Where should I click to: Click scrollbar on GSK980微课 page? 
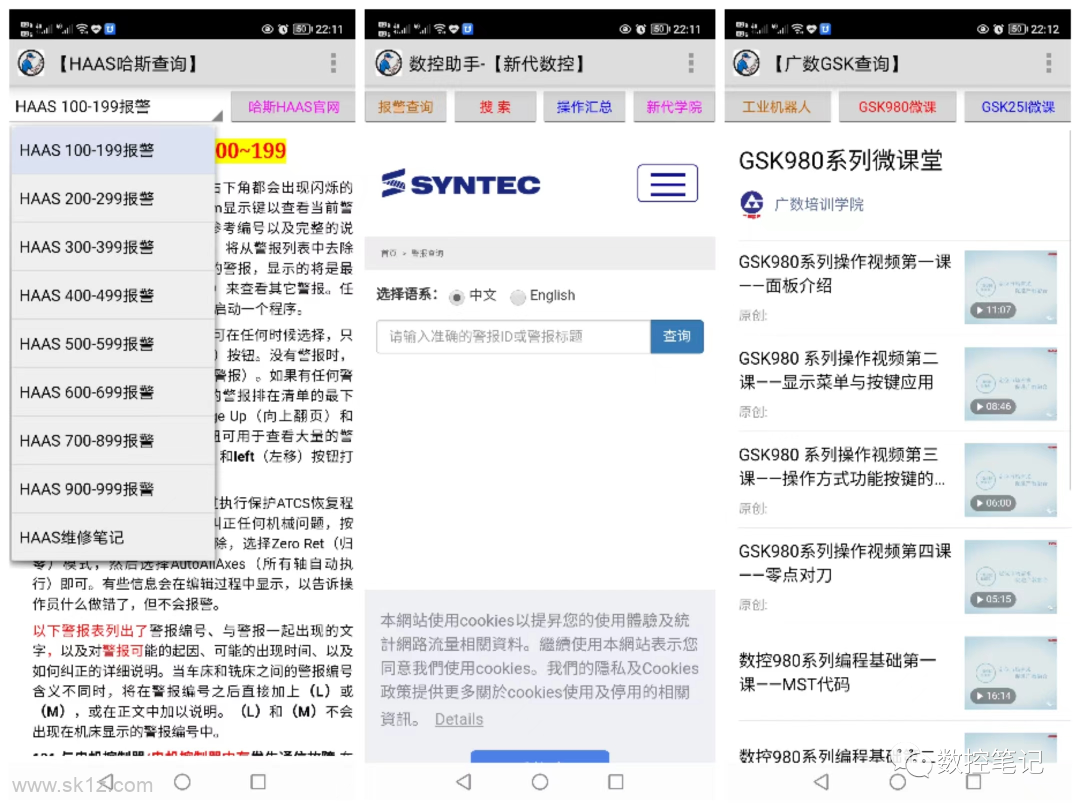click(x=1072, y=310)
